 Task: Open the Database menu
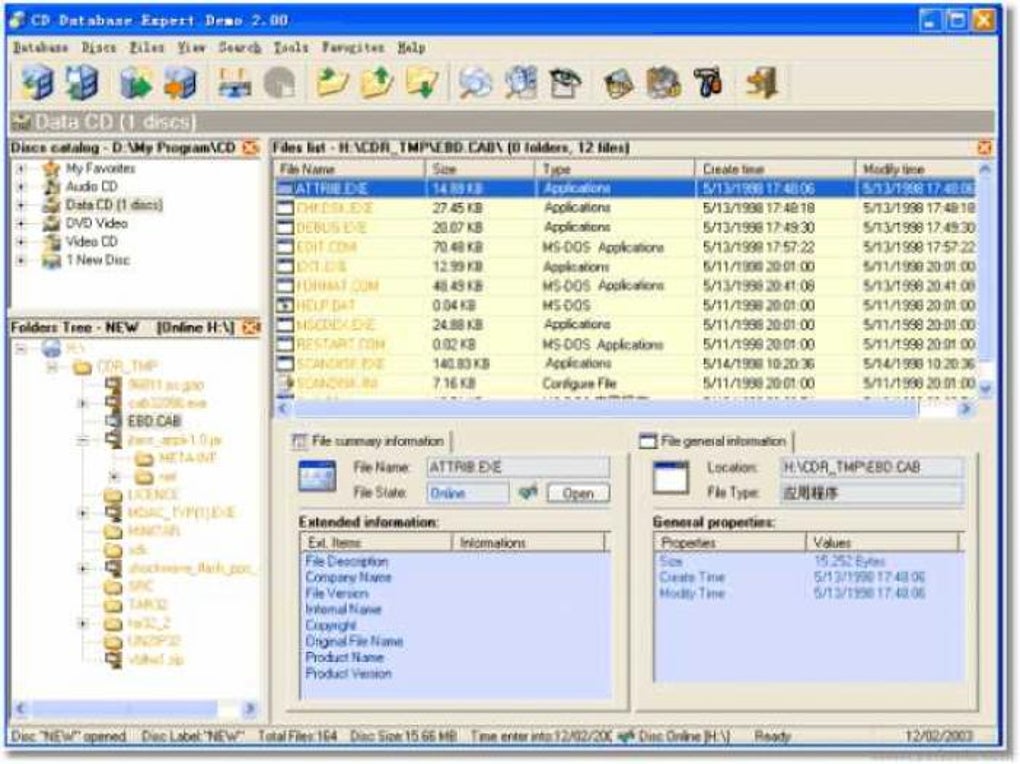pyautogui.click(x=40, y=48)
